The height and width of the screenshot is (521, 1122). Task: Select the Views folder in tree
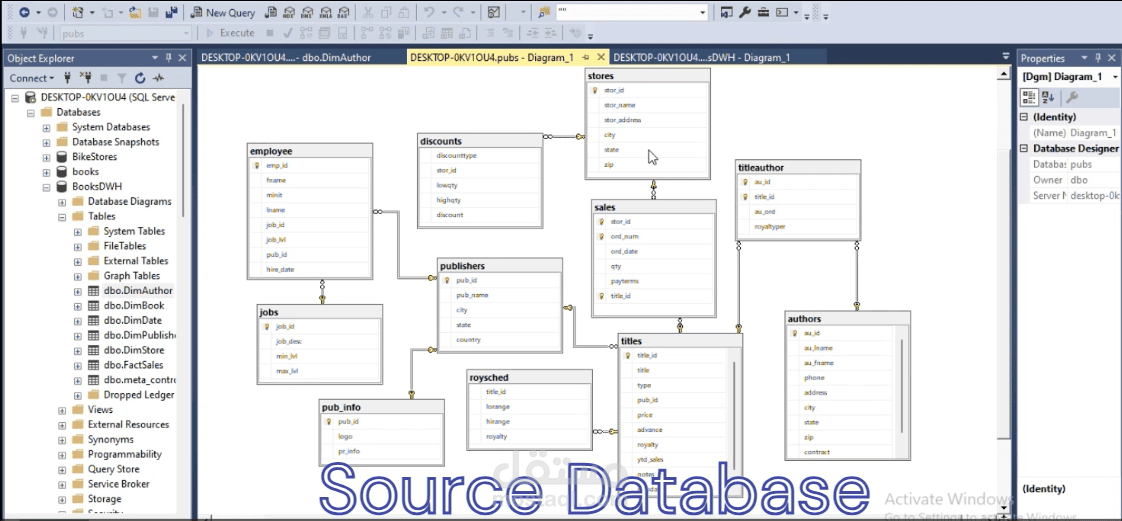point(100,409)
